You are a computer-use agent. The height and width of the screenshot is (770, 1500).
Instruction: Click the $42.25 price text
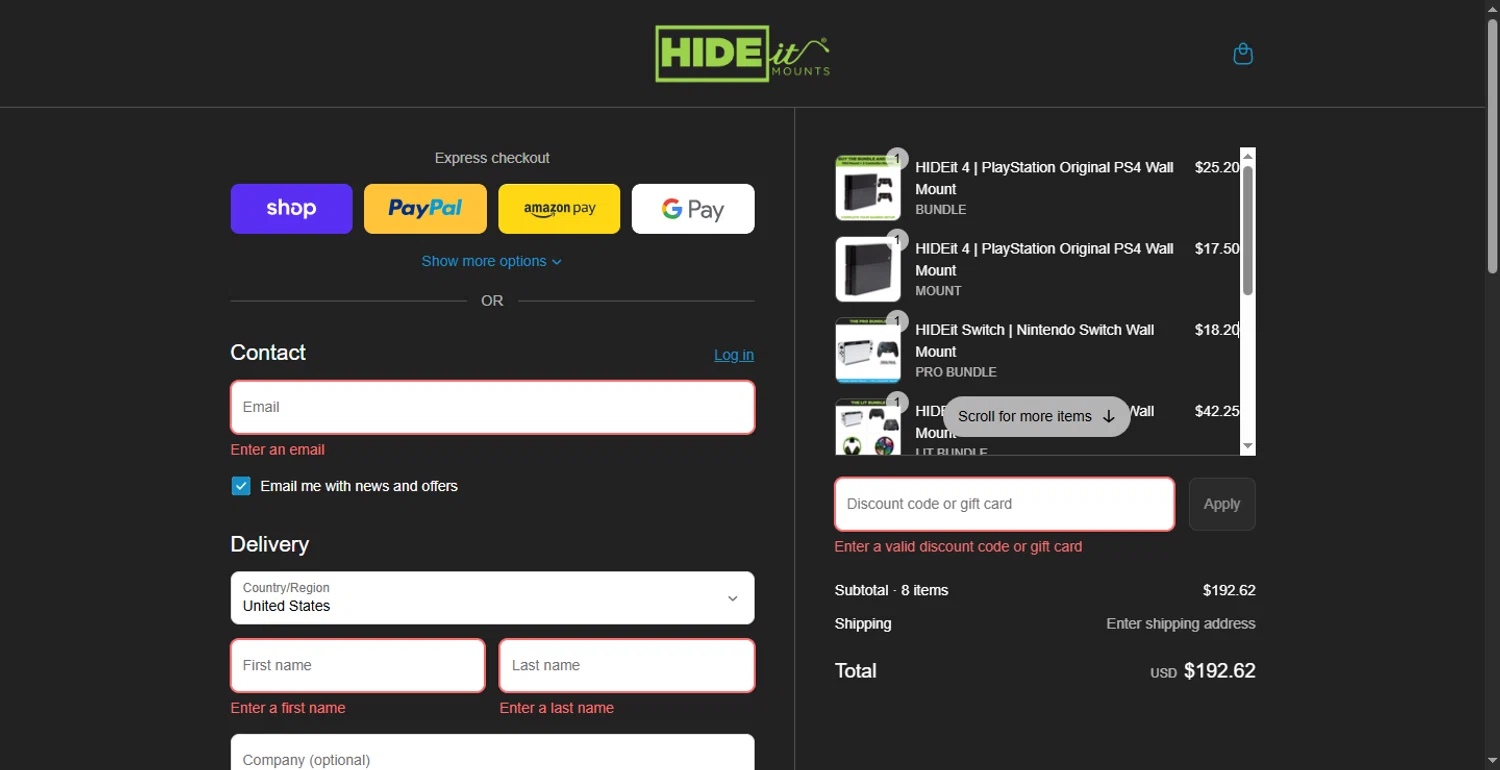pyautogui.click(x=1217, y=410)
